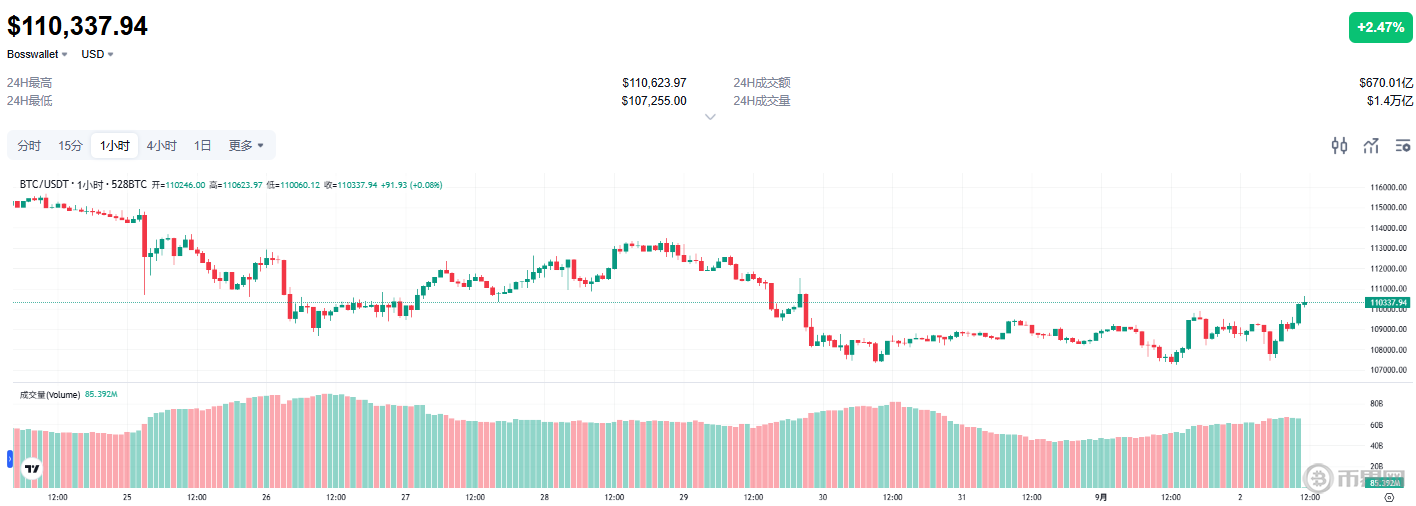Viewport: 1416px width, 506px height.
Task: Click the current price tag 110337.94 on axis
Action: coord(1387,302)
